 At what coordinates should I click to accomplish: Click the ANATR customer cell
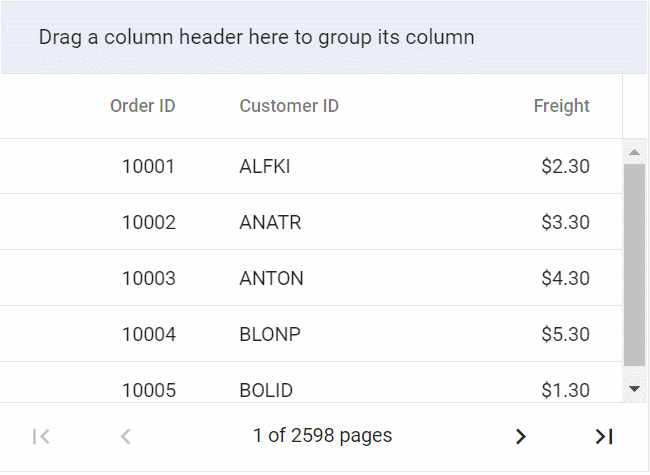pos(270,223)
